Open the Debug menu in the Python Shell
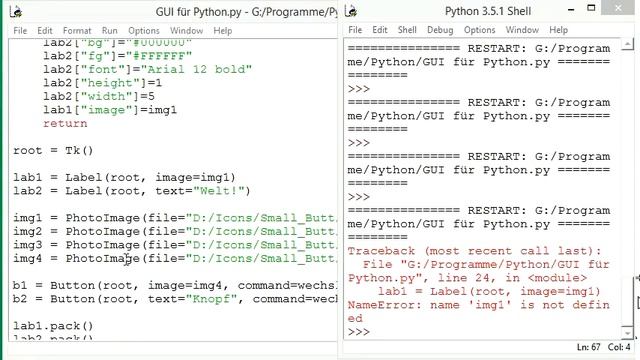Viewport: 640px width, 360px height. (x=440, y=30)
